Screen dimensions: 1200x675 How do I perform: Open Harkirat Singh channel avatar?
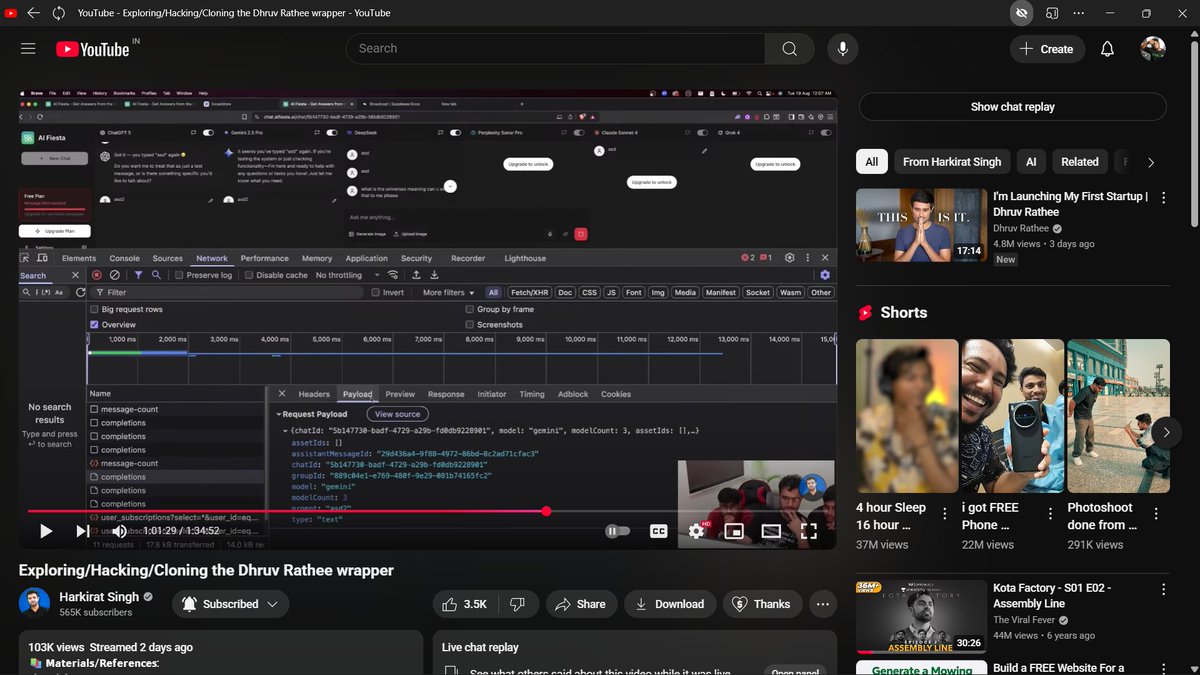pyautogui.click(x=35, y=603)
